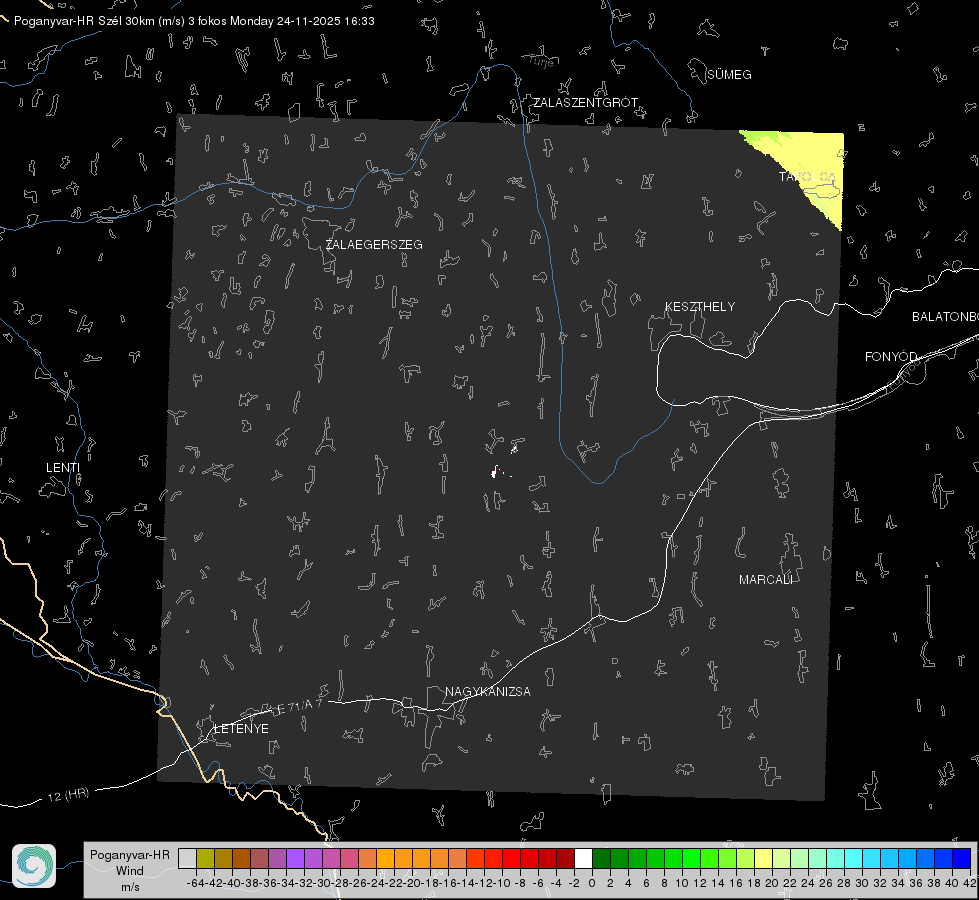979x900 pixels.
Task: Choose the bright green swatch between 10 and 12
Action: [x=691, y=858]
